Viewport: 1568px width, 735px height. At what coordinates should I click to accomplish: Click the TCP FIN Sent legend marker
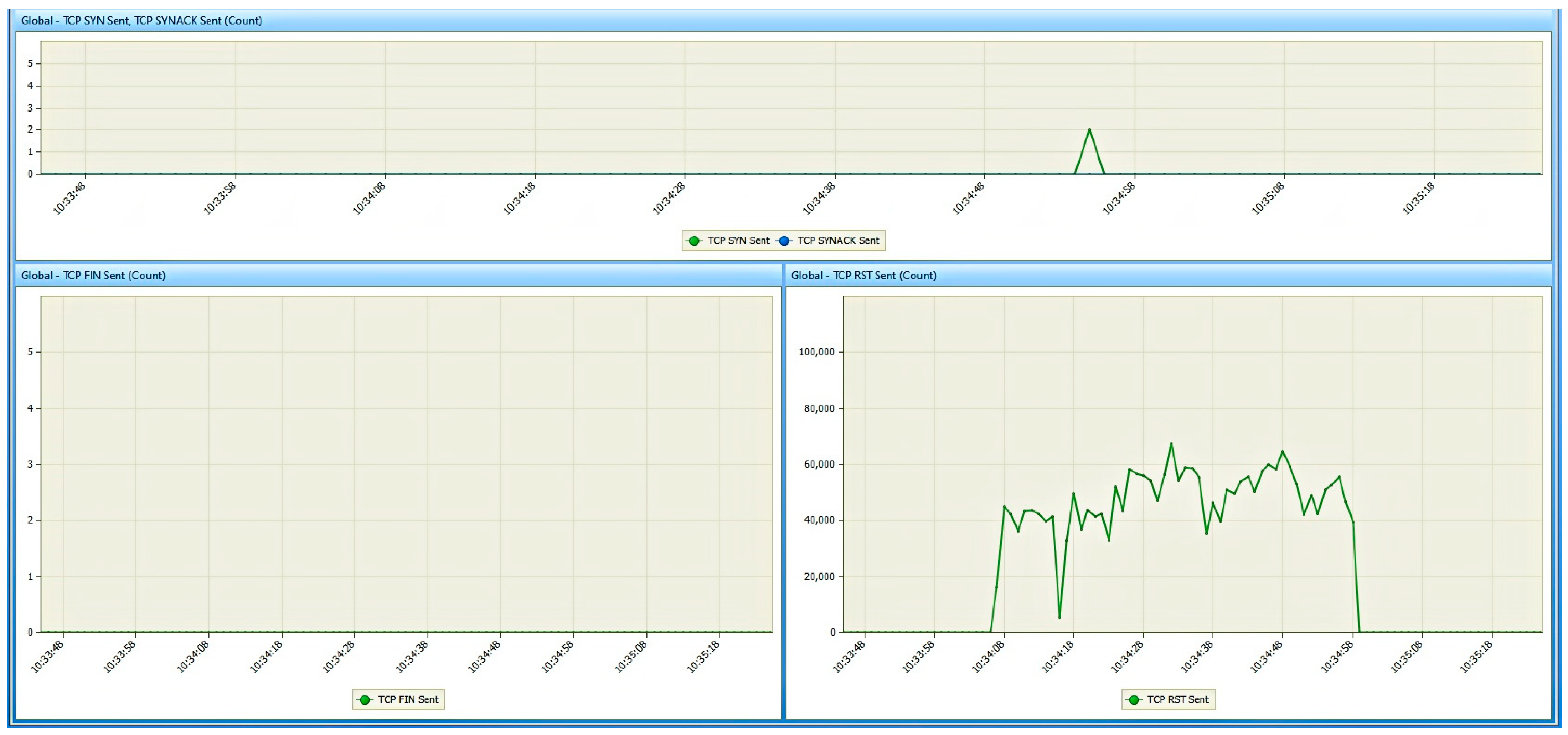[x=365, y=700]
